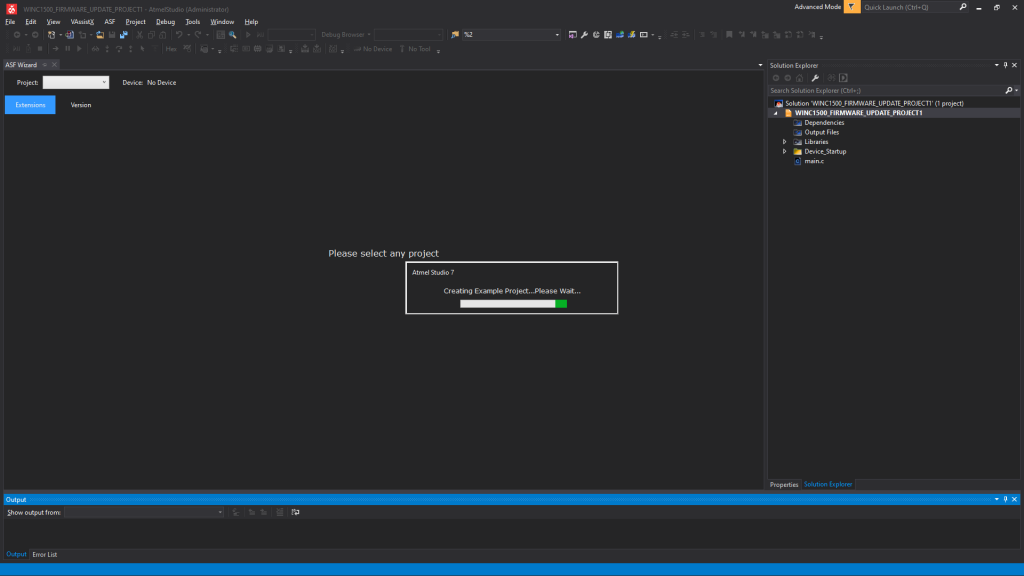
Task: Click the Quick Launch search magnifier icon
Action: (x=963, y=7)
